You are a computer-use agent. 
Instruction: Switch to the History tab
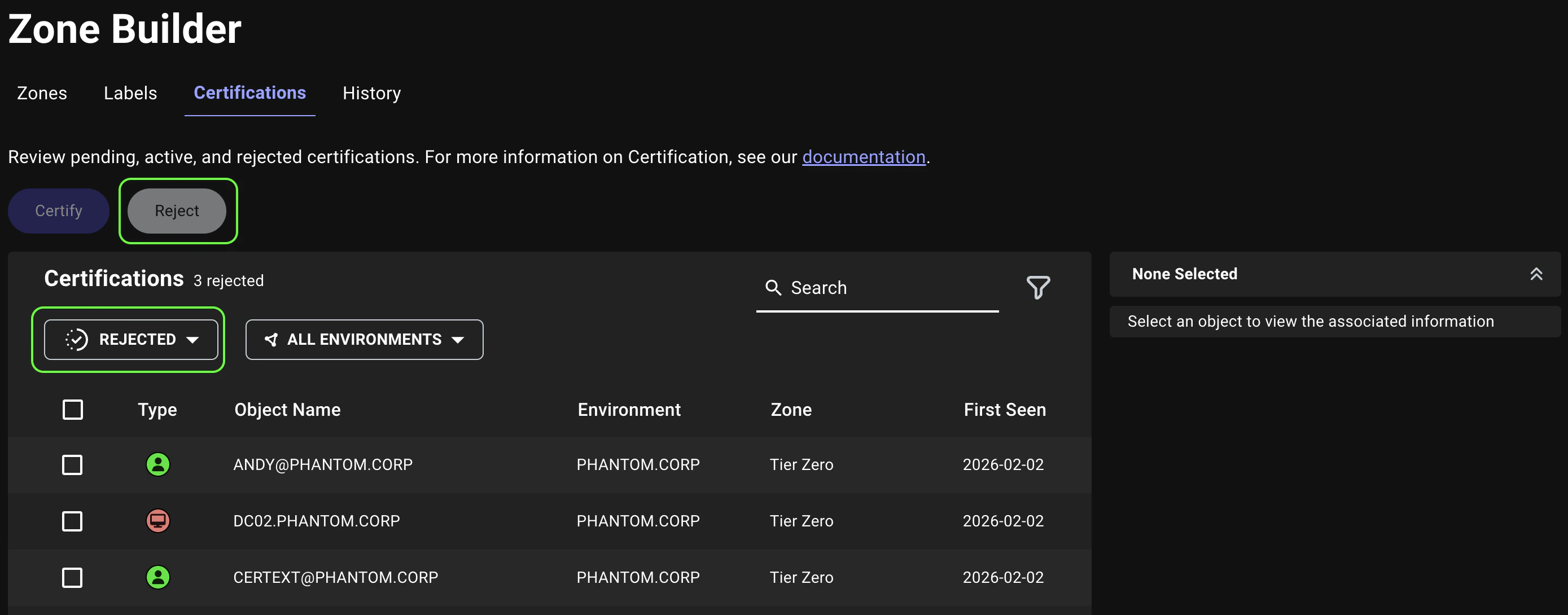[x=371, y=93]
